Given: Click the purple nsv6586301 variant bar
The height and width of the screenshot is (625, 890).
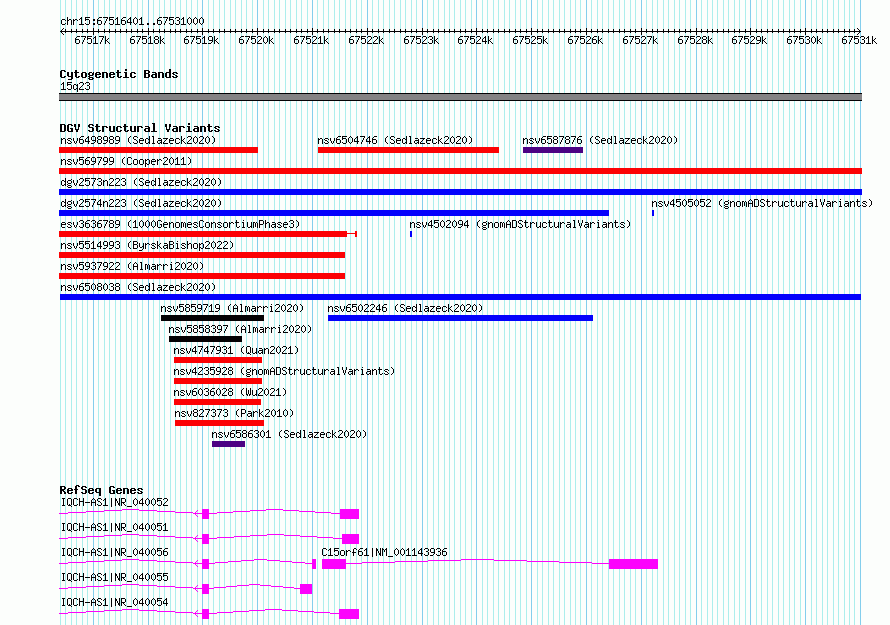Looking at the screenshot, I should (228, 444).
